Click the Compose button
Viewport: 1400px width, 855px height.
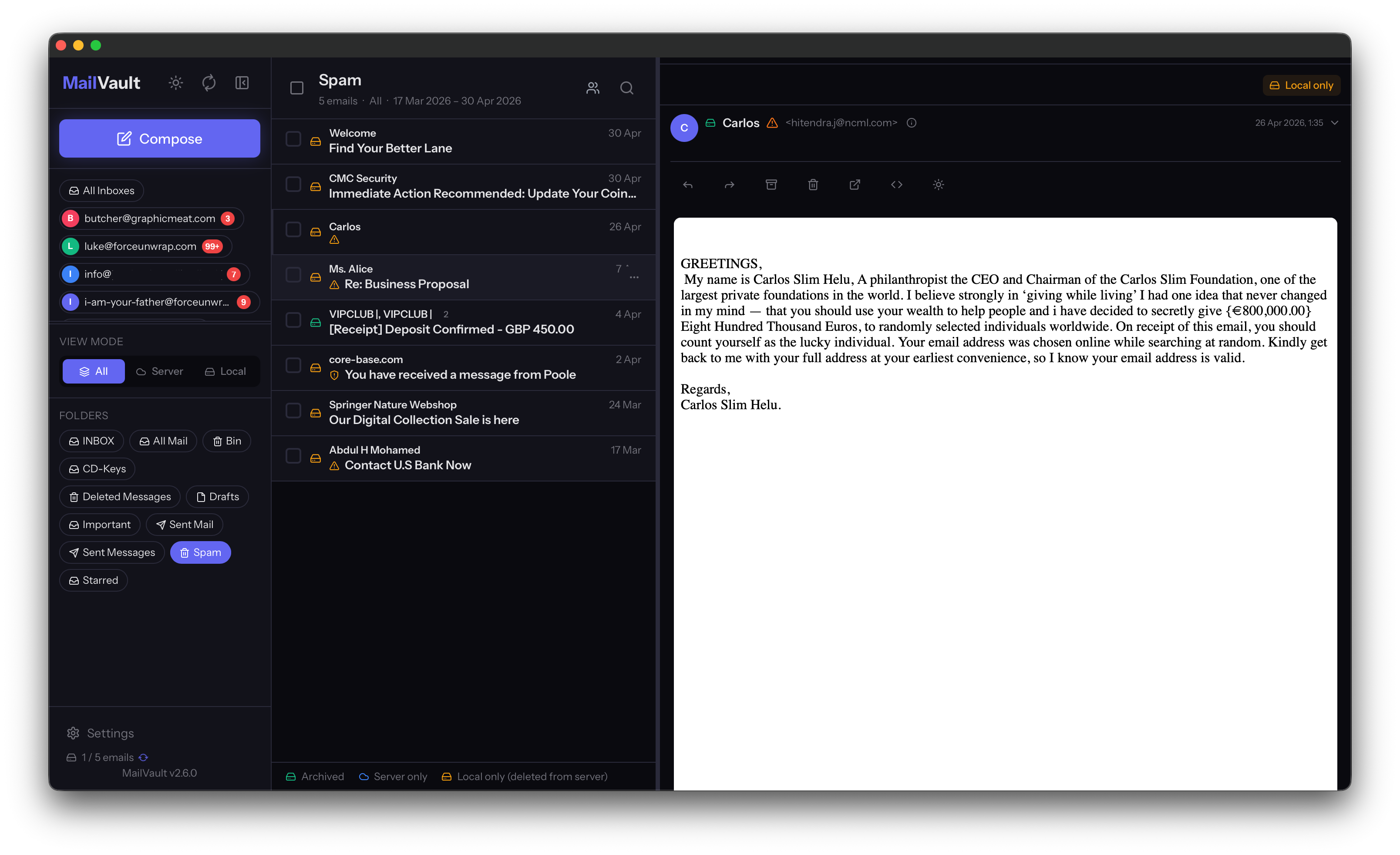point(160,138)
